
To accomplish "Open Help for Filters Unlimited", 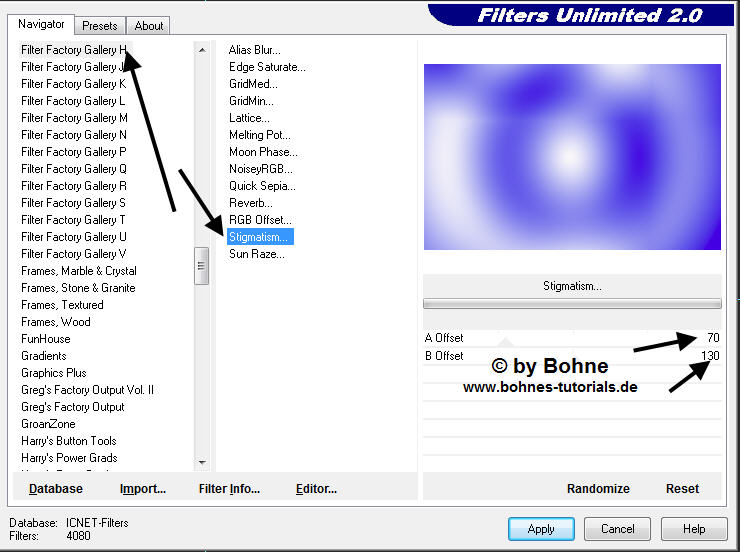I will coord(694,529).
